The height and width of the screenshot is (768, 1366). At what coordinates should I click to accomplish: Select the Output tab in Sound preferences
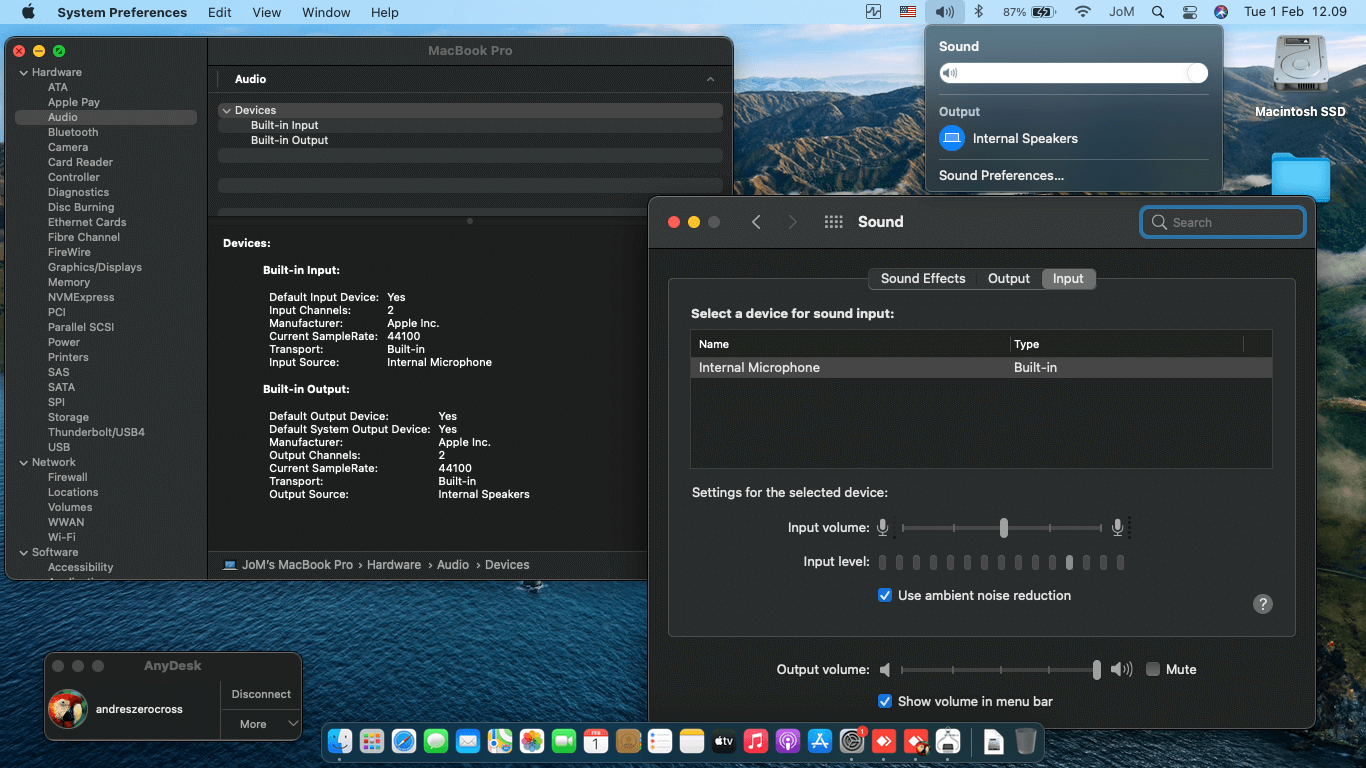tap(1008, 278)
